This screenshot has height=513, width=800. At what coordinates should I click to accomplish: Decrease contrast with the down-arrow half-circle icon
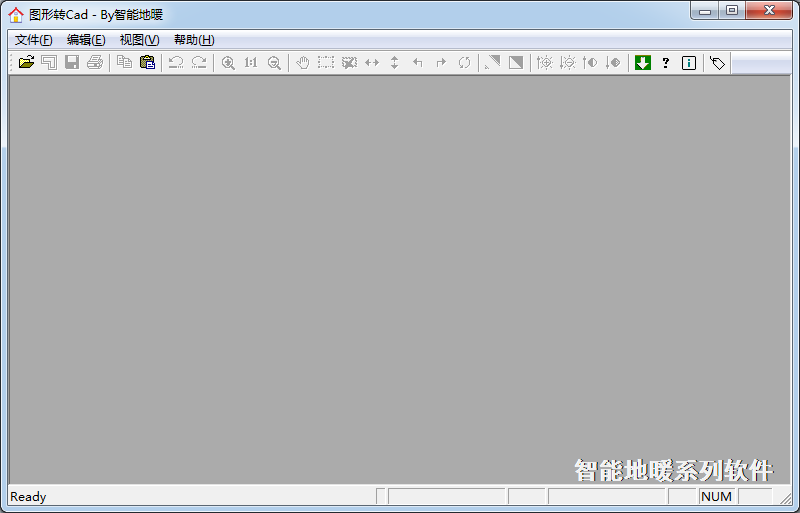pos(613,62)
